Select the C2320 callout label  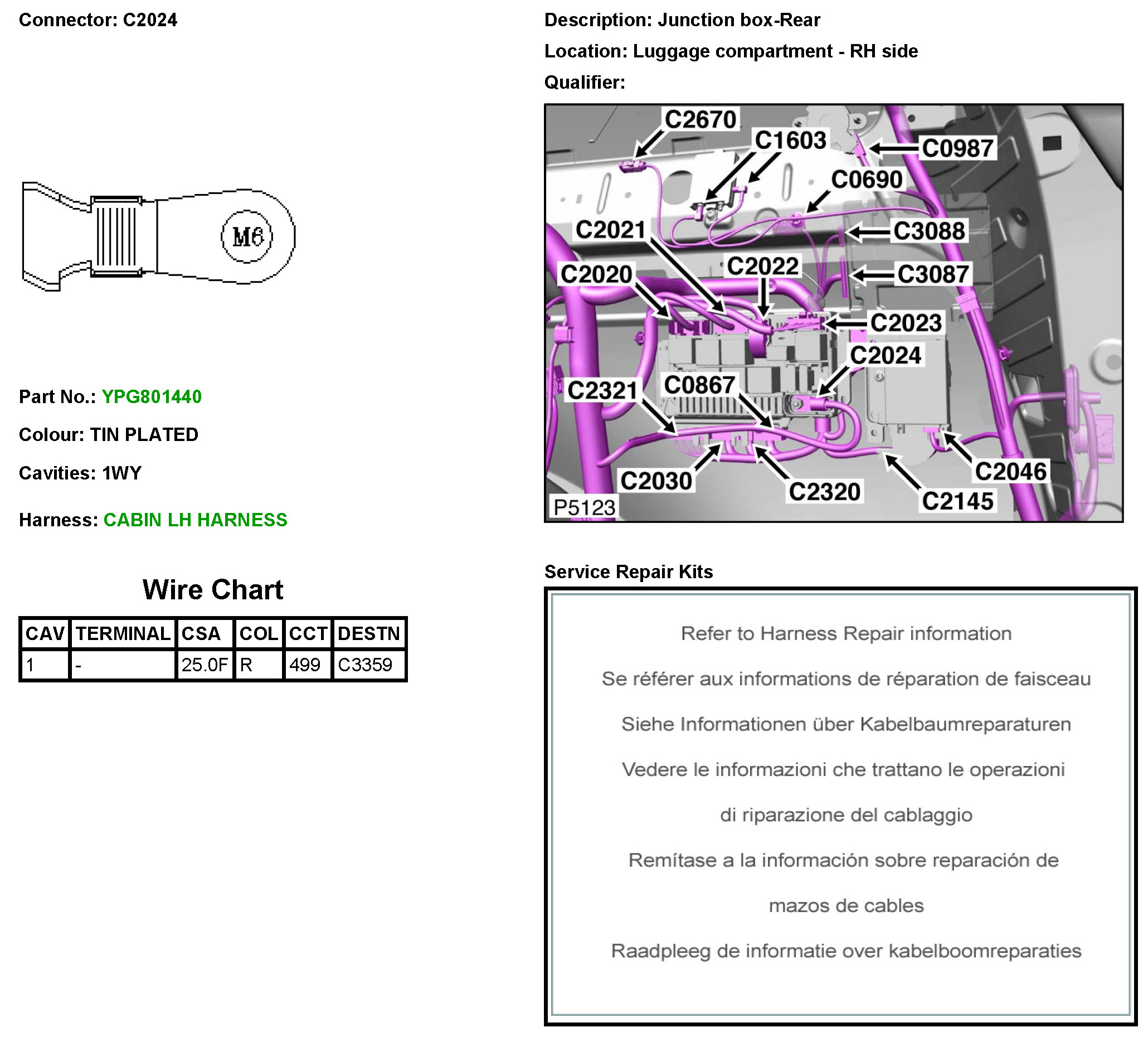pos(824,492)
